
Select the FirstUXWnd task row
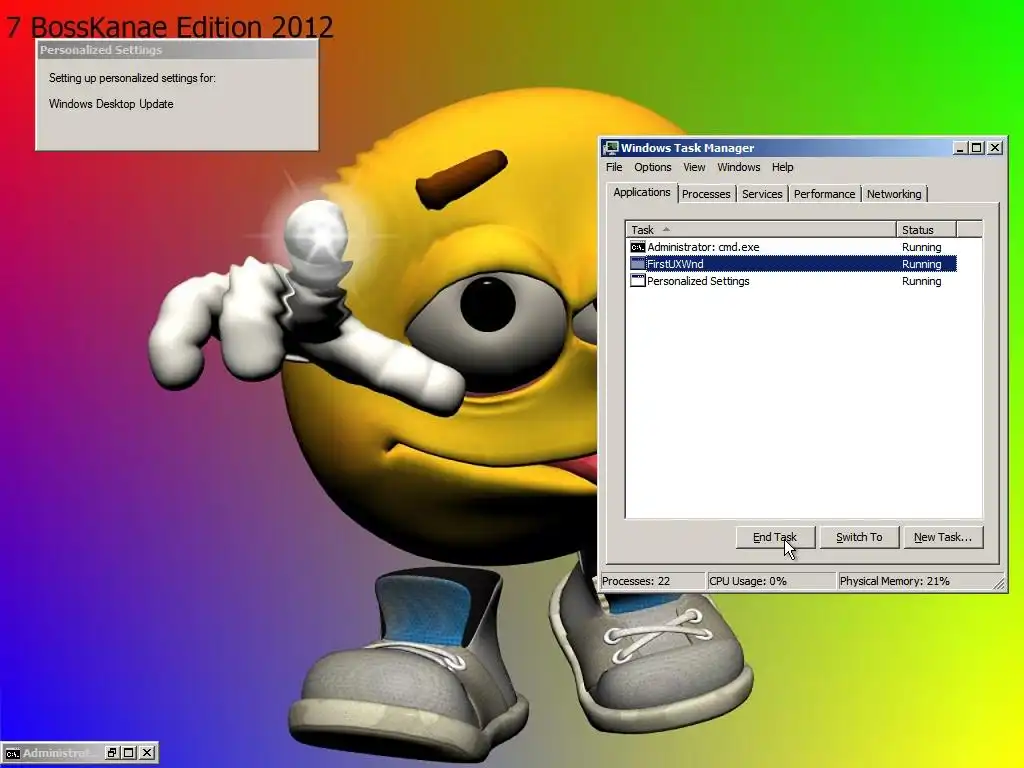(793, 264)
